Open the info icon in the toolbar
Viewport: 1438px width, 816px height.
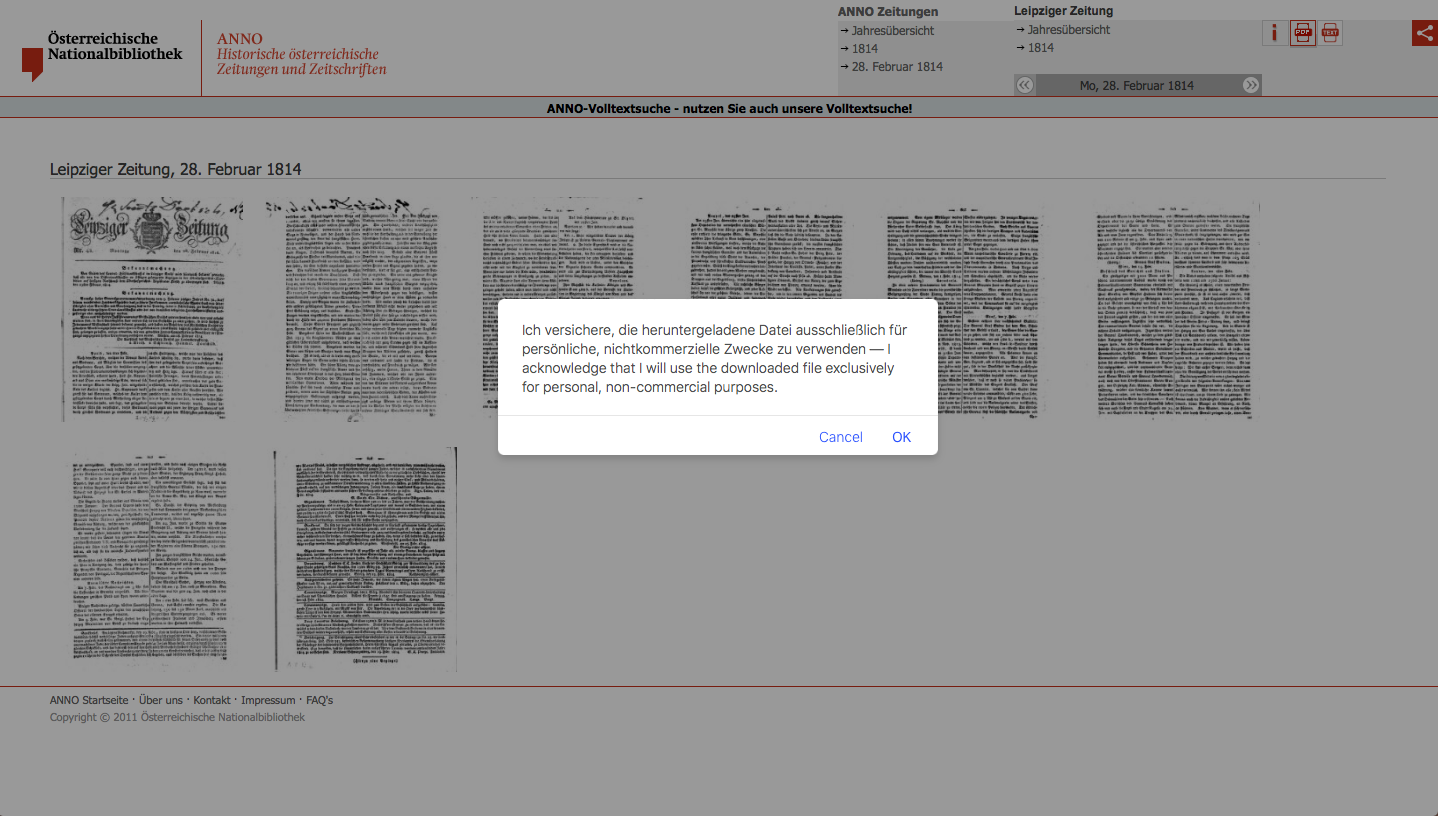point(1274,33)
